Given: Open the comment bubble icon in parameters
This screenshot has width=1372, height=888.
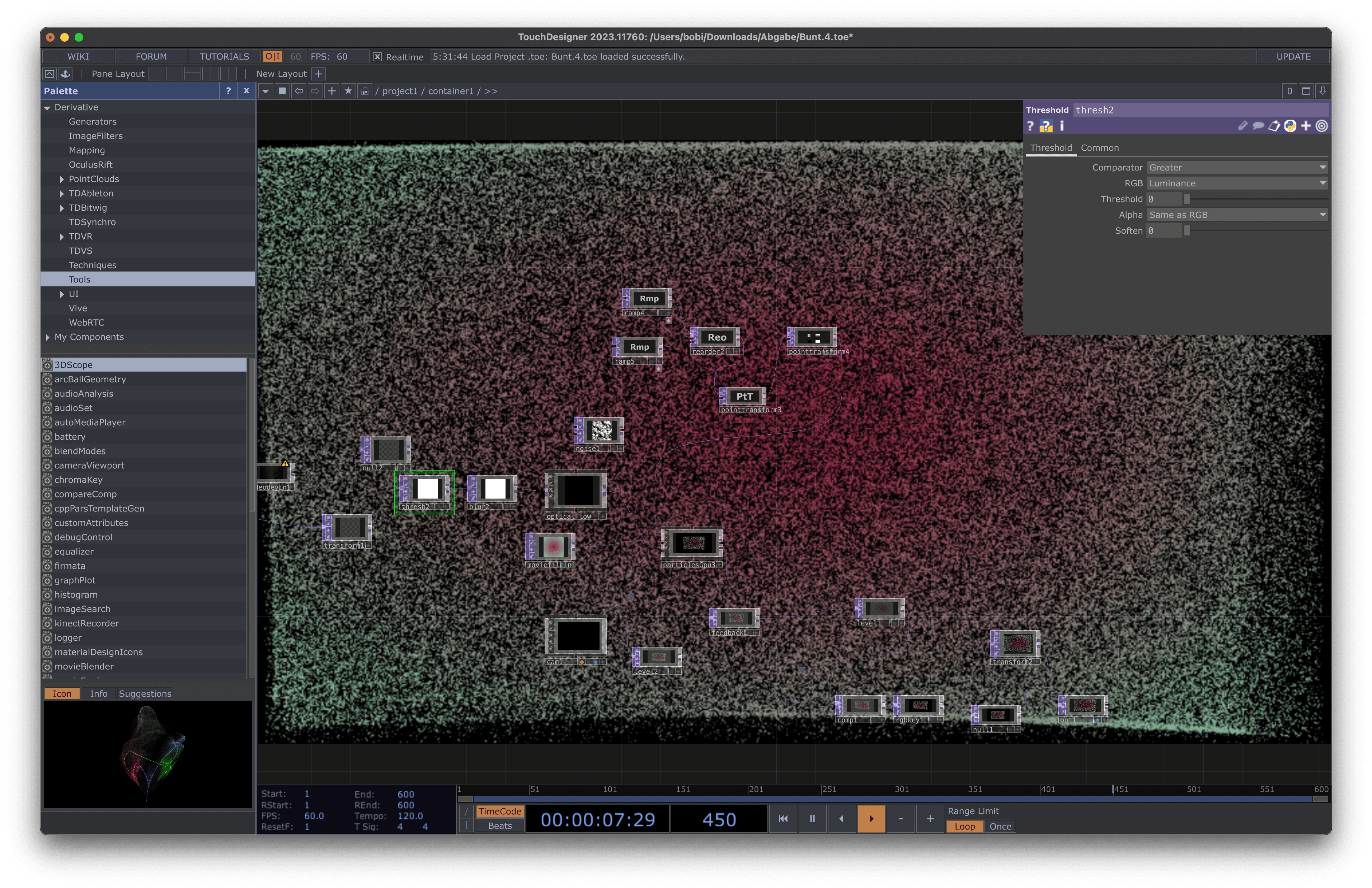Looking at the screenshot, I should tap(1258, 126).
